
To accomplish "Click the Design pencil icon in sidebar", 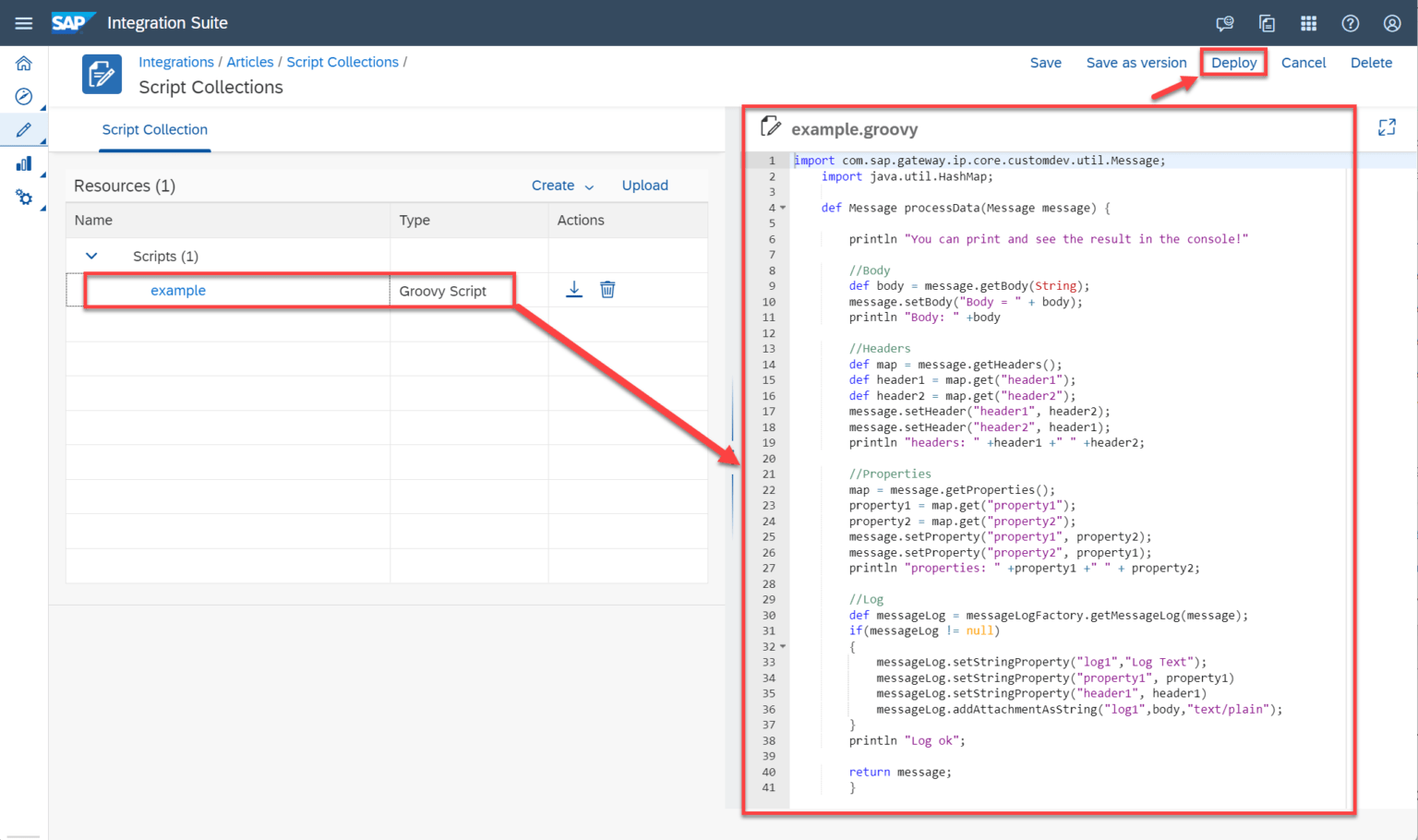I will [23, 129].
